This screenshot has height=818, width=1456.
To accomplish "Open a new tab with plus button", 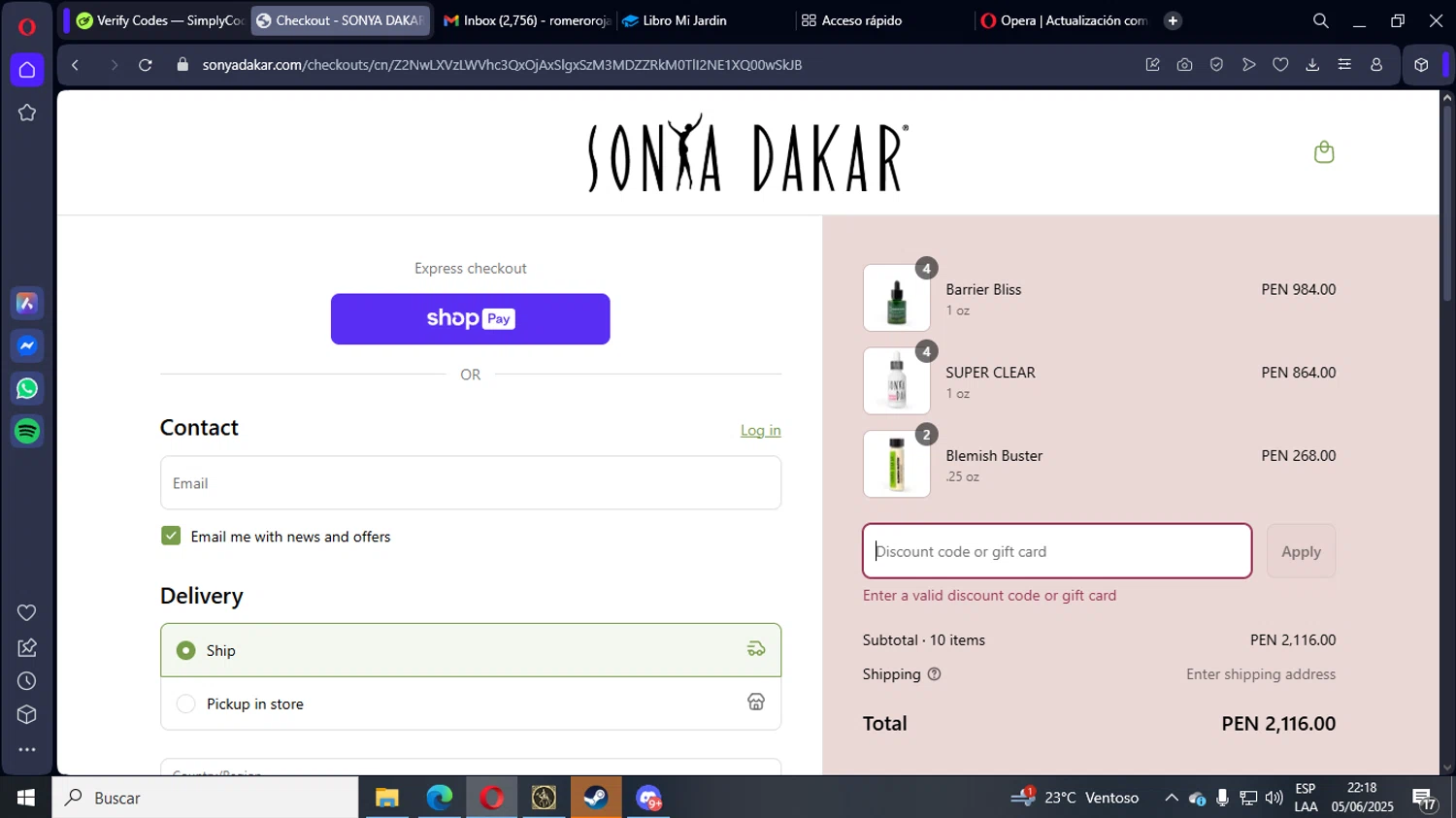I will point(1173,20).
